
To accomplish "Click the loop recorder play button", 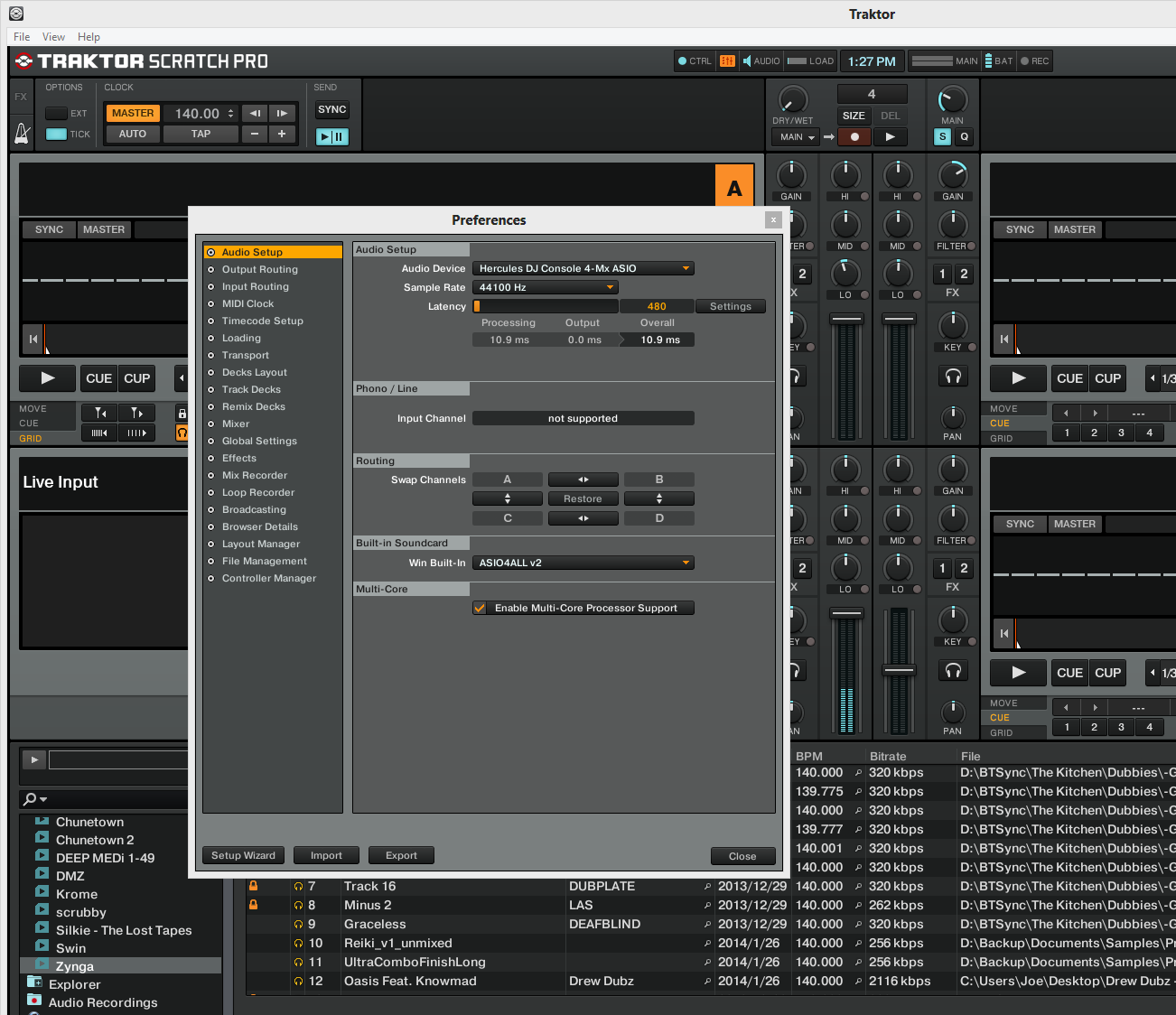I will (890, 137).
